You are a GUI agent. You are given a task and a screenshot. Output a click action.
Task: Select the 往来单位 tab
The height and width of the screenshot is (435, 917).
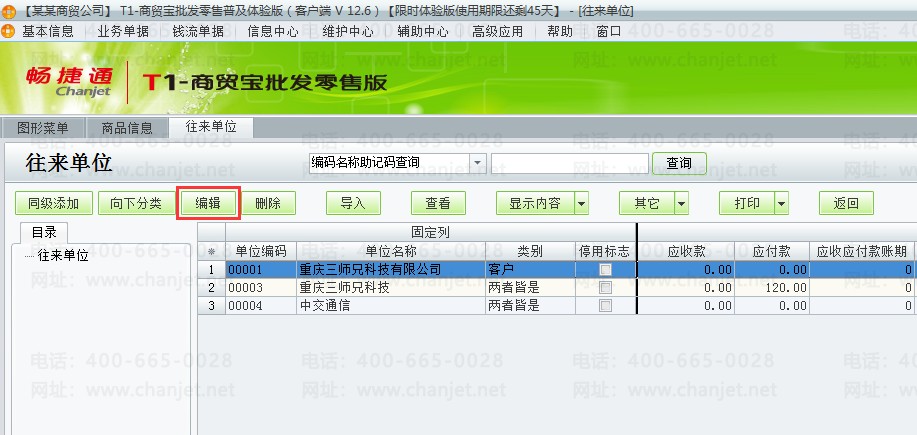click(211, 127)
